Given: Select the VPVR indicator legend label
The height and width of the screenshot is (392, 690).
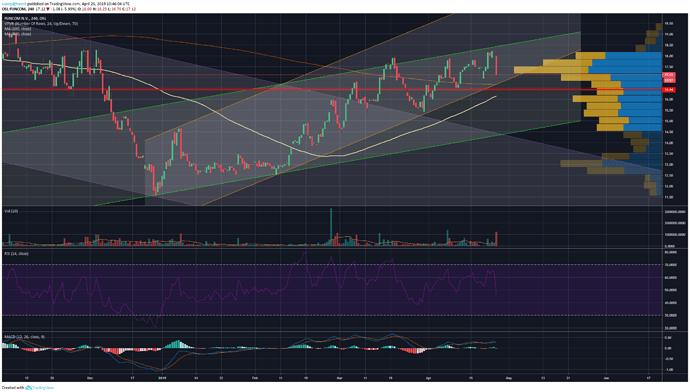Looking at the screenshot, I should pos(41,23).
